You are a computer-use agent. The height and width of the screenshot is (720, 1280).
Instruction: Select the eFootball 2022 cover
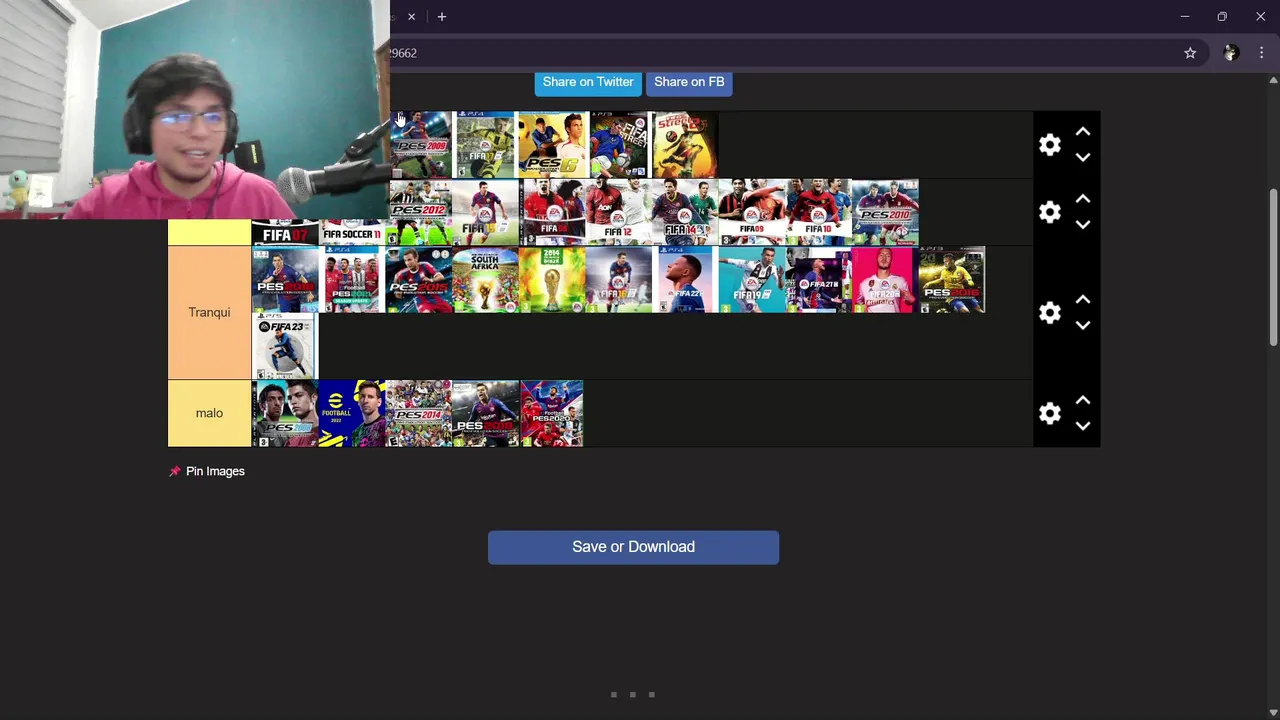(352, 413)
